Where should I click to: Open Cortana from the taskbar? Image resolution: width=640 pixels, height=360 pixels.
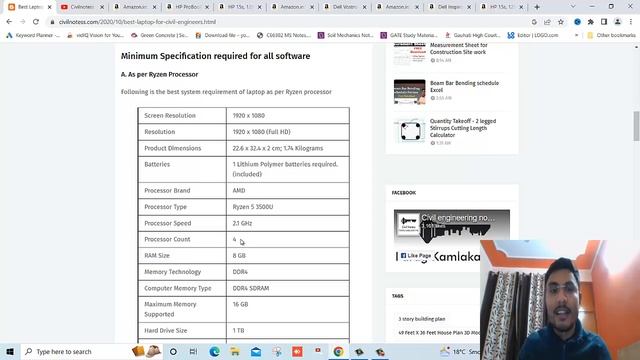coord(173,351)
